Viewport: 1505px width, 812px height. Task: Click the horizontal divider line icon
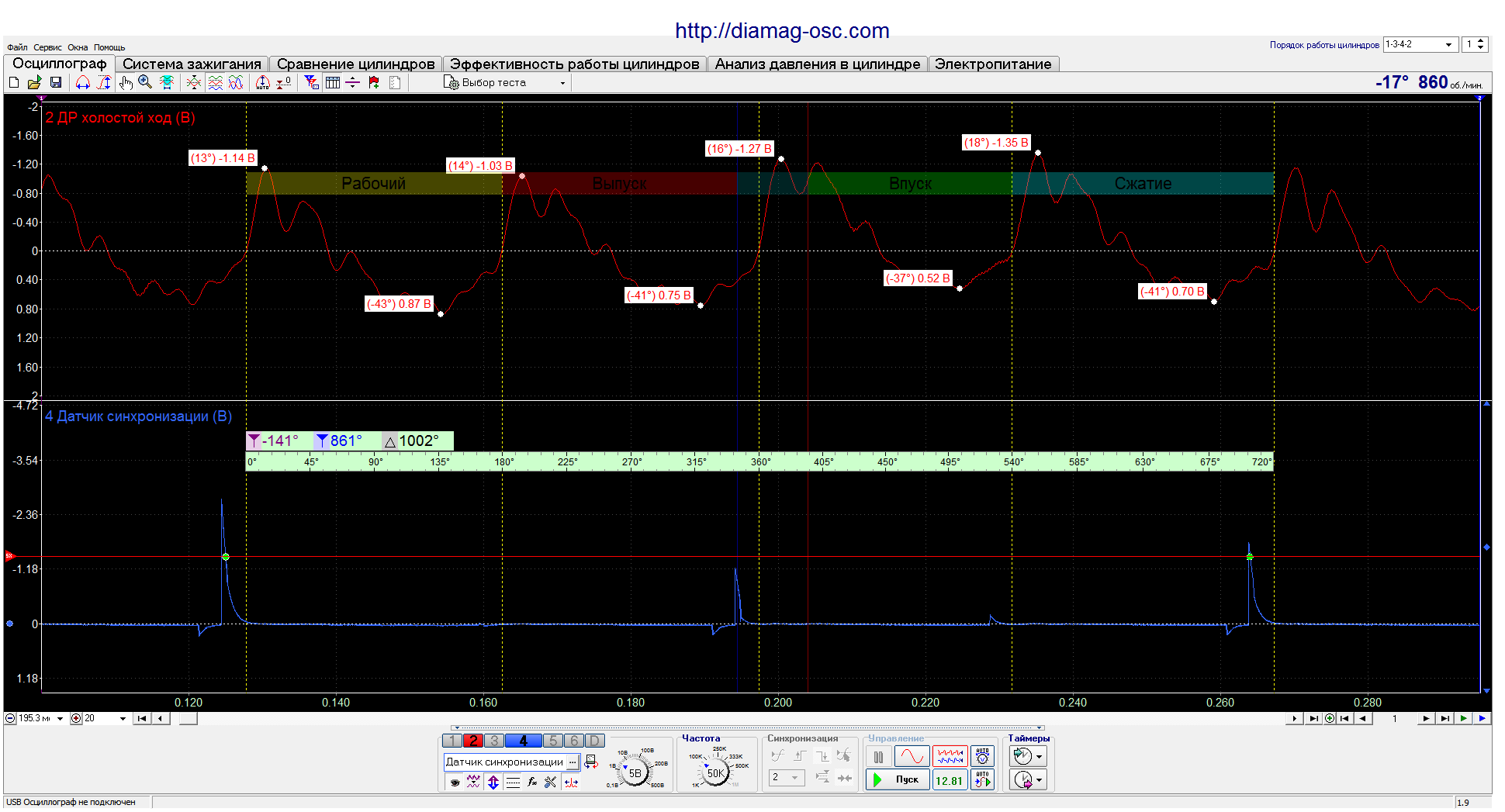tap(353, 82)
